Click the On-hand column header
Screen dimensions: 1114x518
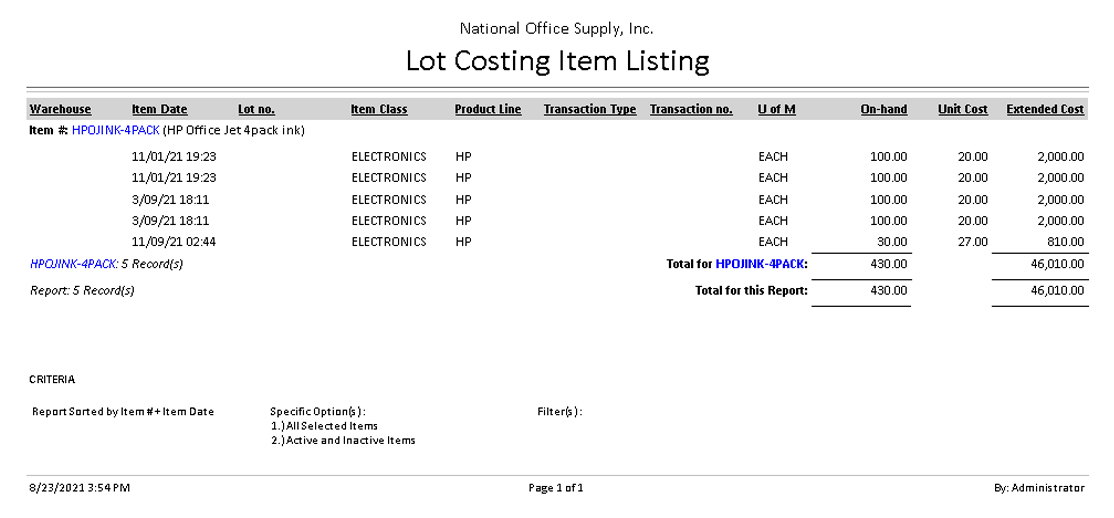click(883, 109)
